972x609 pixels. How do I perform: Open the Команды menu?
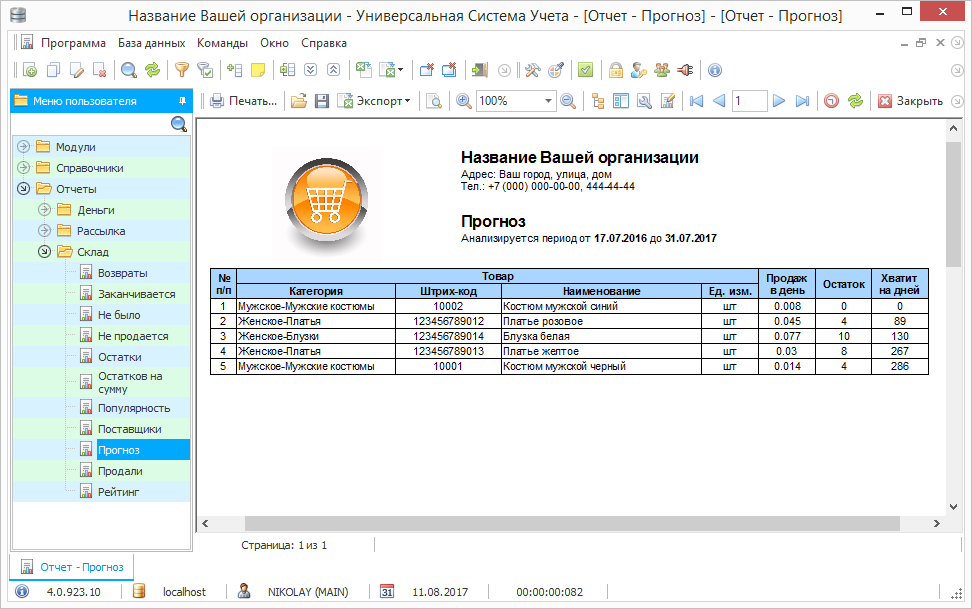(x=223, y=43)
